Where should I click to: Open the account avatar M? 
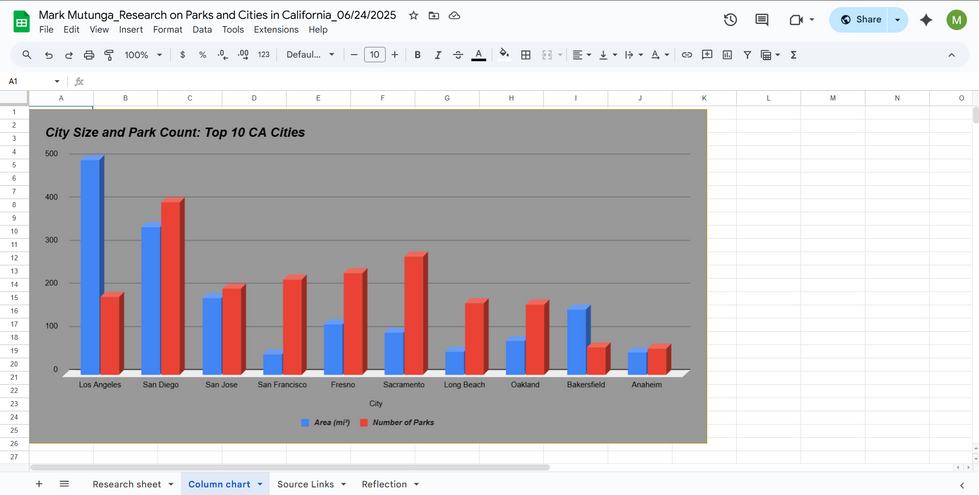point(956,20)
